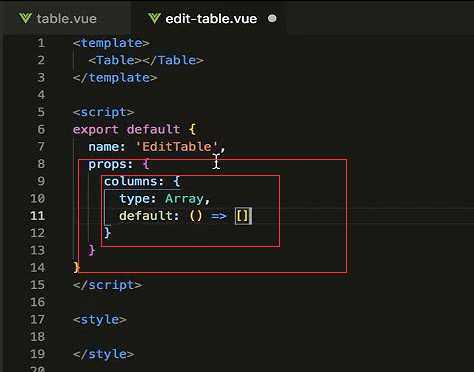474x372 pixels.
Task: Click the props key on line 8
Action: click(107, 164)
